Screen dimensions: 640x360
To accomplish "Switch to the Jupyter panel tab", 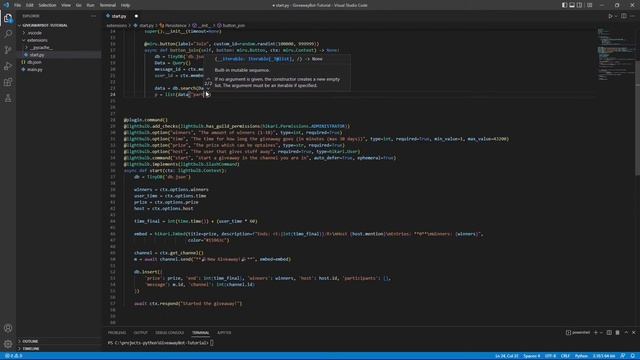I will tap(224, 333).
